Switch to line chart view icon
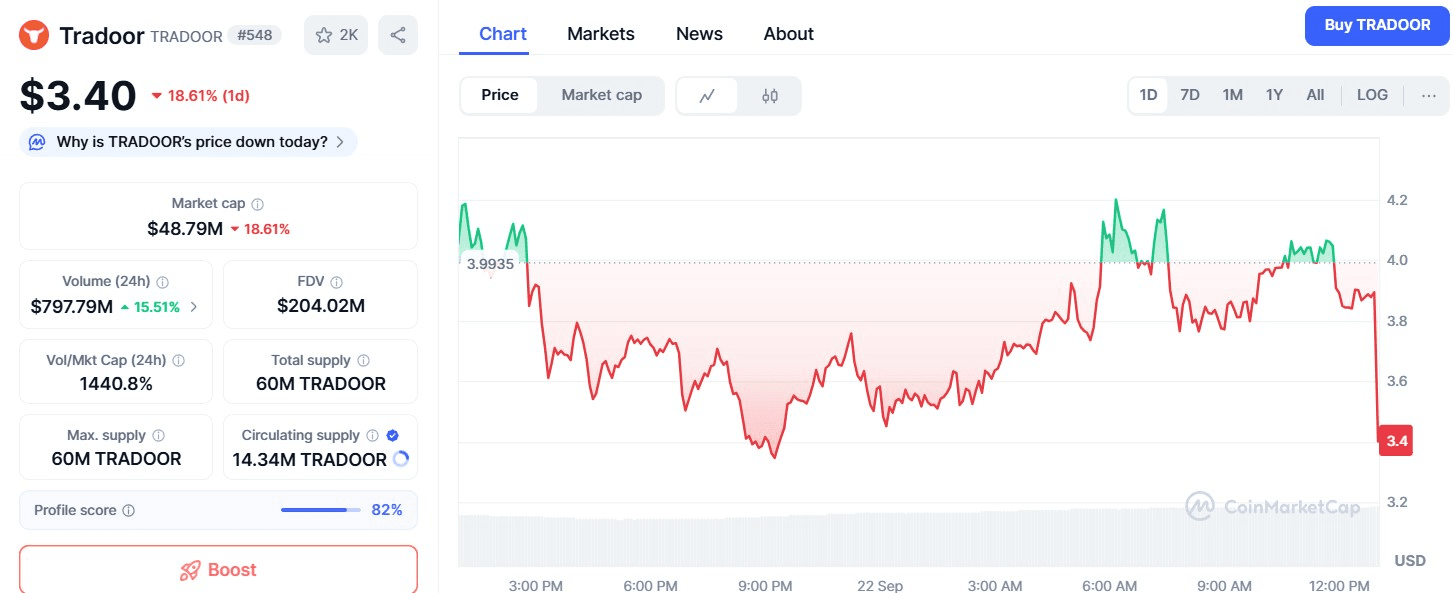 (707, 96)
